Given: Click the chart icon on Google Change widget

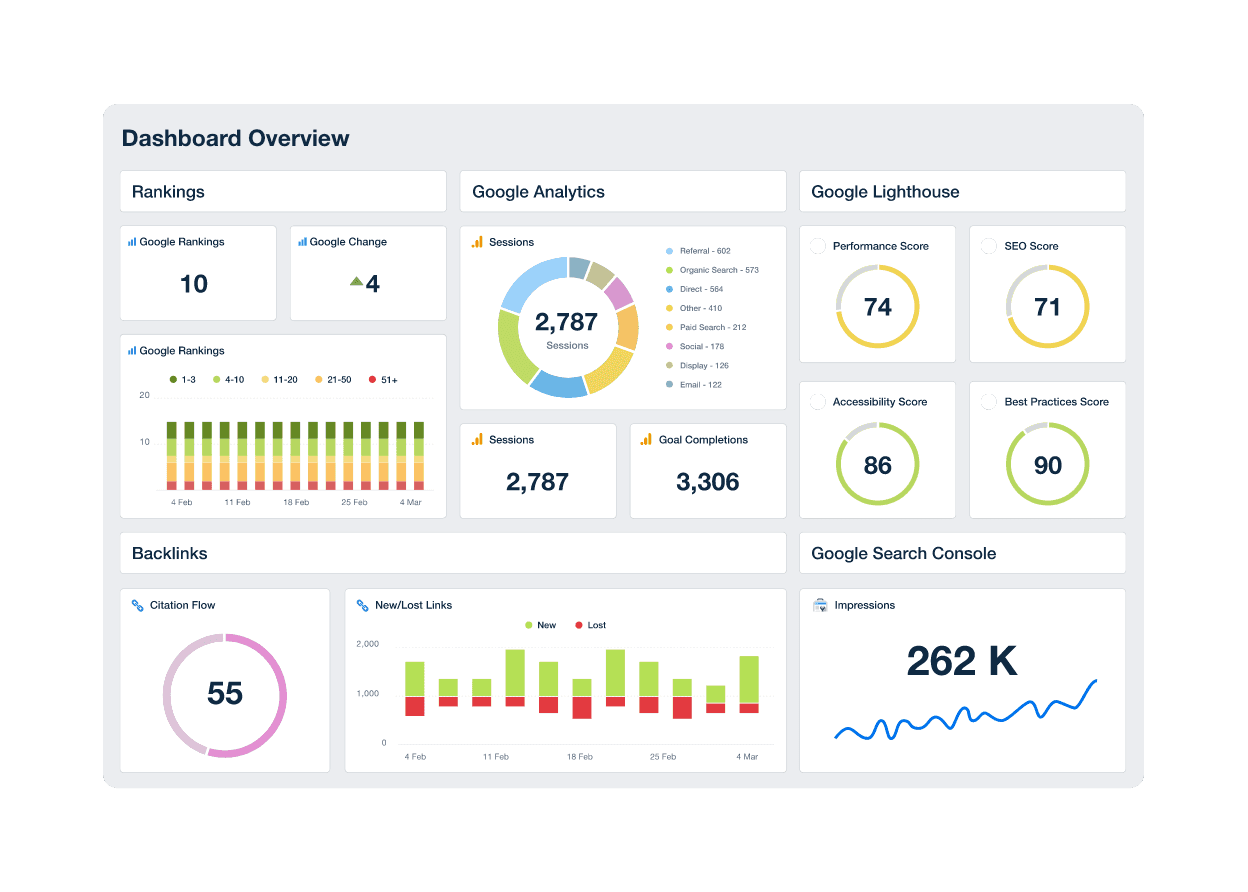Looking at the screenshot, I should [304, 241].
